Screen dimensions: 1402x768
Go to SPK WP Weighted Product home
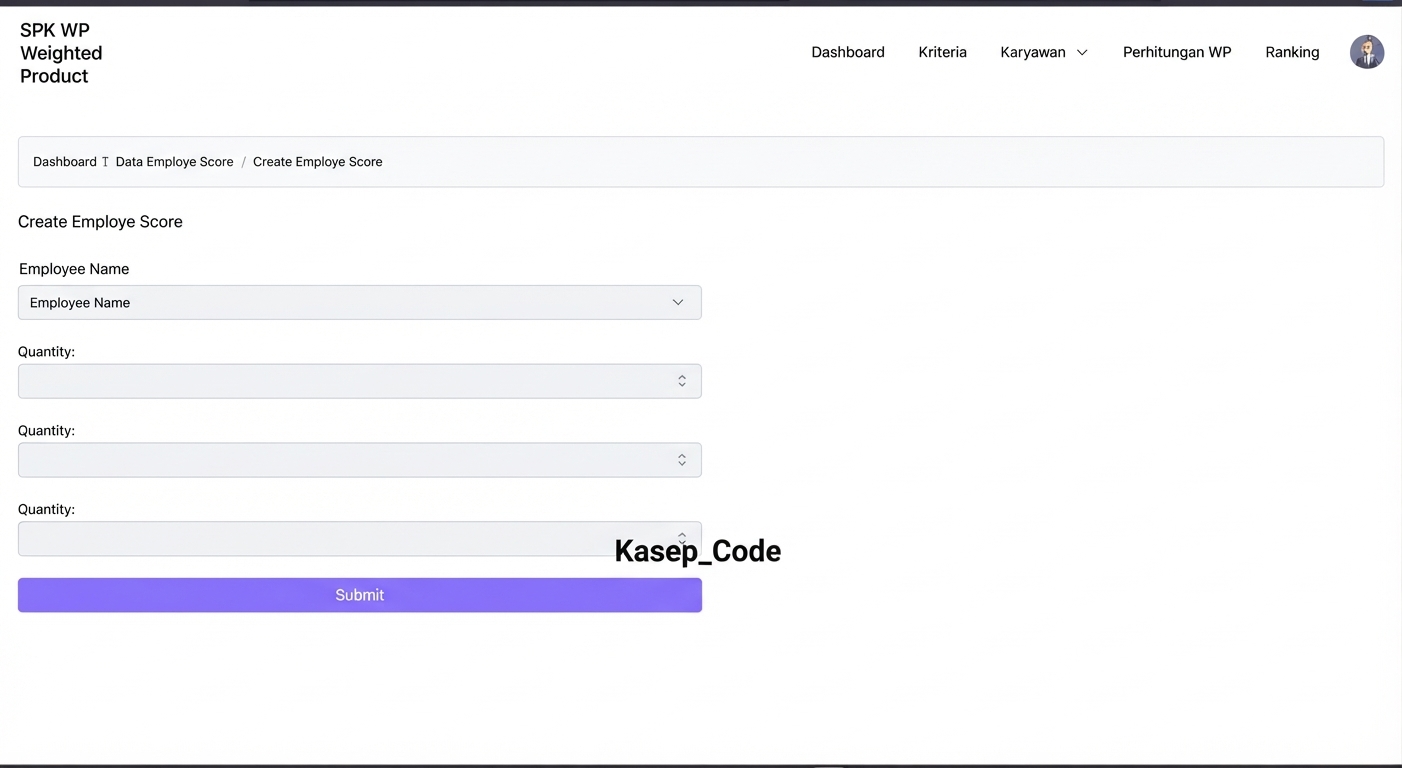click(61, 53)
